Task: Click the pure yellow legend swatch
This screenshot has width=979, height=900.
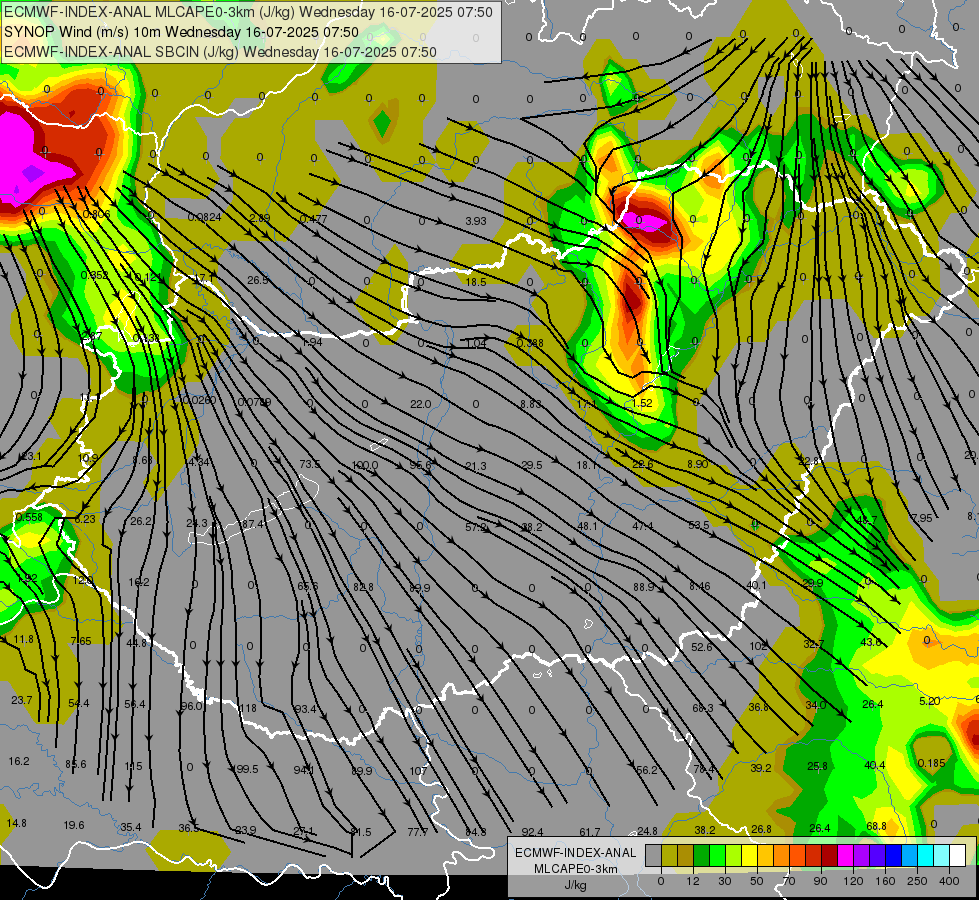Action: (x=750, y=855)
